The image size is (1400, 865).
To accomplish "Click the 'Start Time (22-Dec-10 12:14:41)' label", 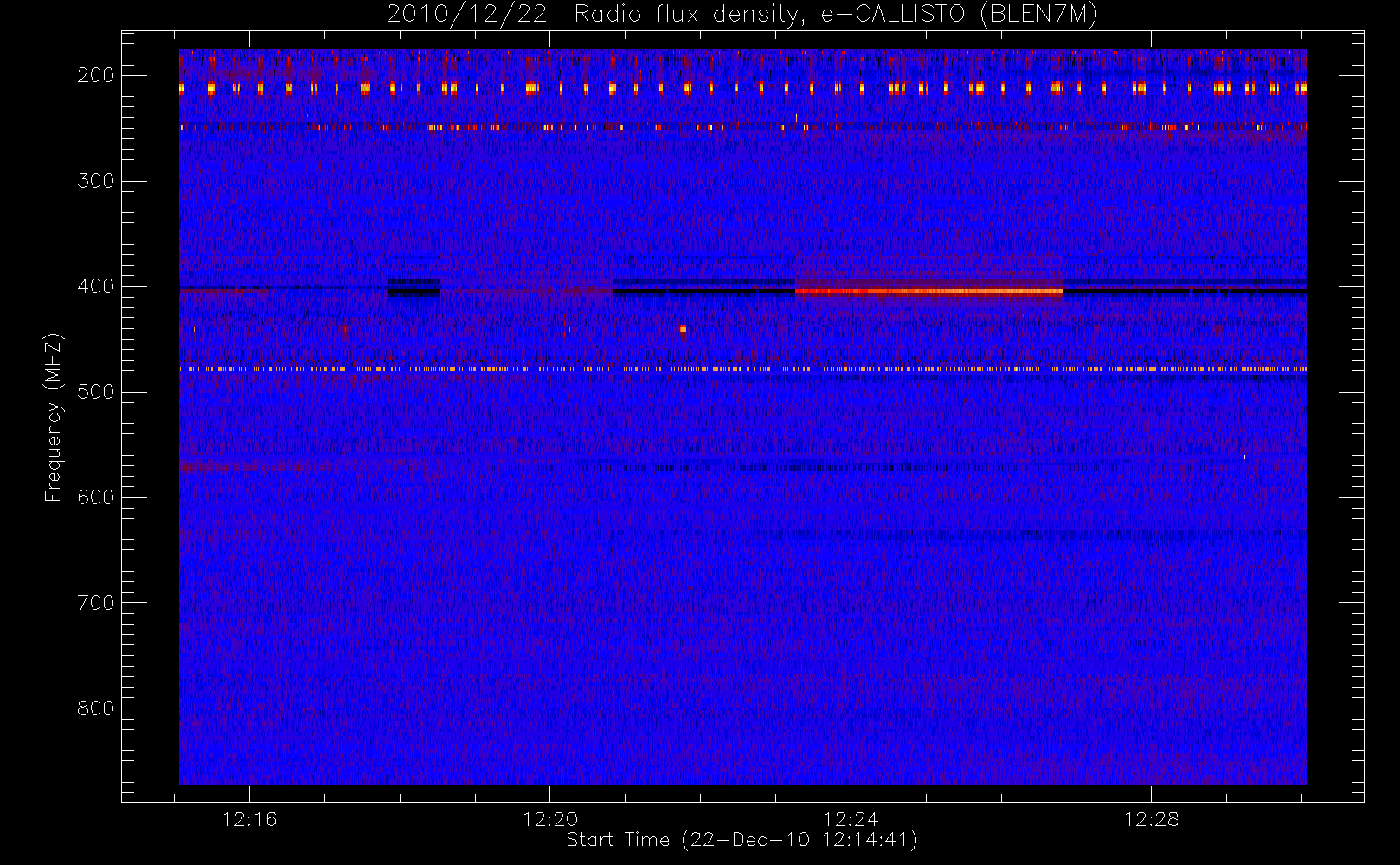I will point(742,840).
